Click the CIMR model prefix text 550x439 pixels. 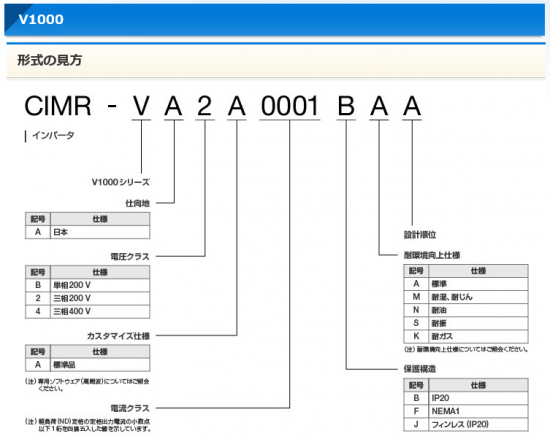58,106
